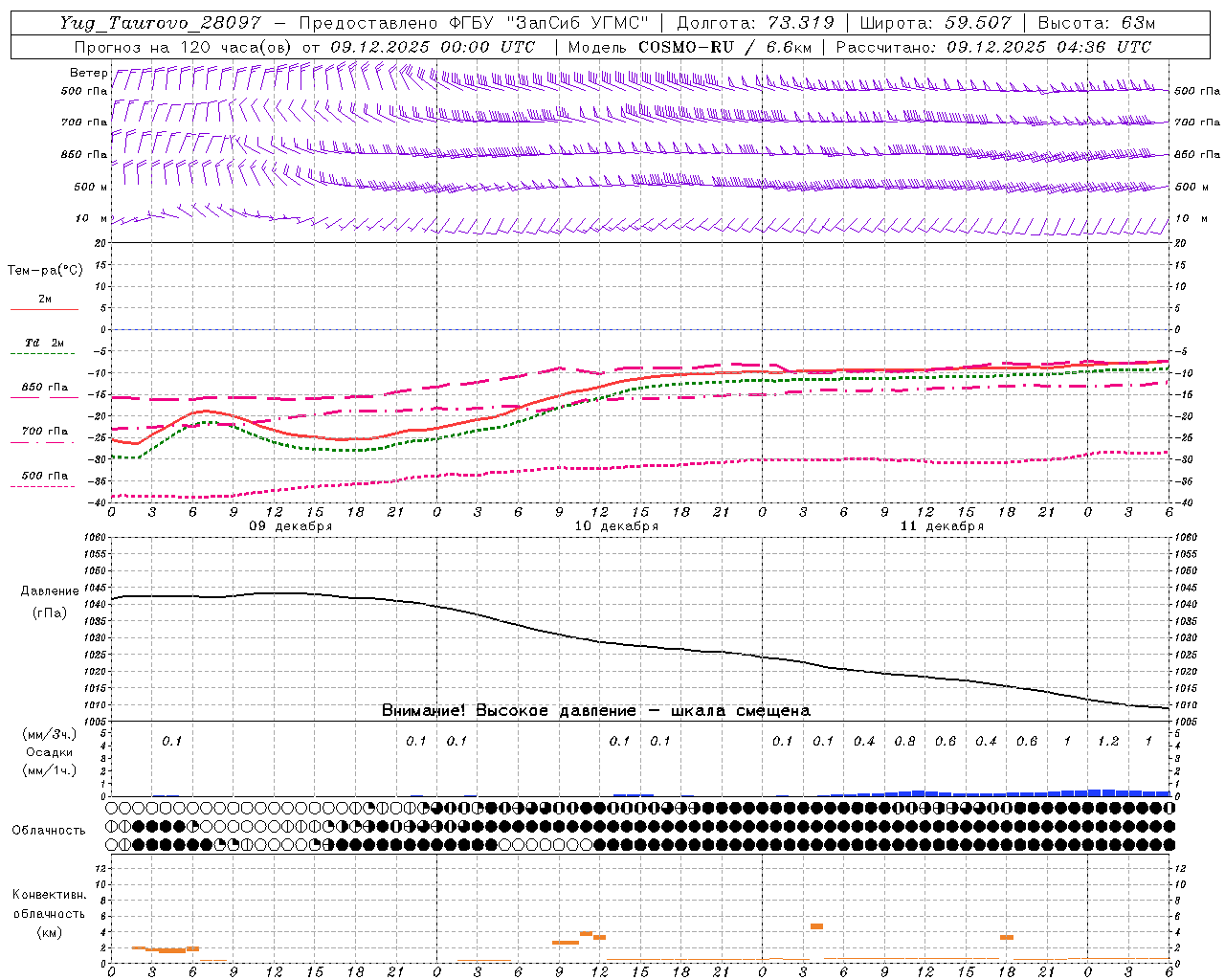Viewport: 1225px width, 980px height.
Task: Click the '0.8' precipitation amount
Action: (x=904, y=741)
